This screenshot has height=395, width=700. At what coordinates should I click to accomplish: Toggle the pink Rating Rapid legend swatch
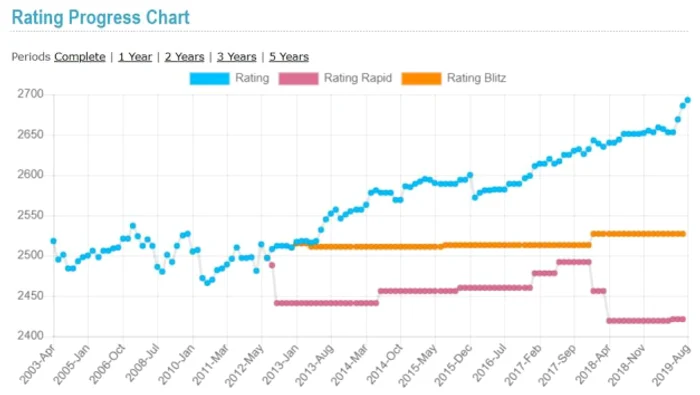(x=299, y=79)
